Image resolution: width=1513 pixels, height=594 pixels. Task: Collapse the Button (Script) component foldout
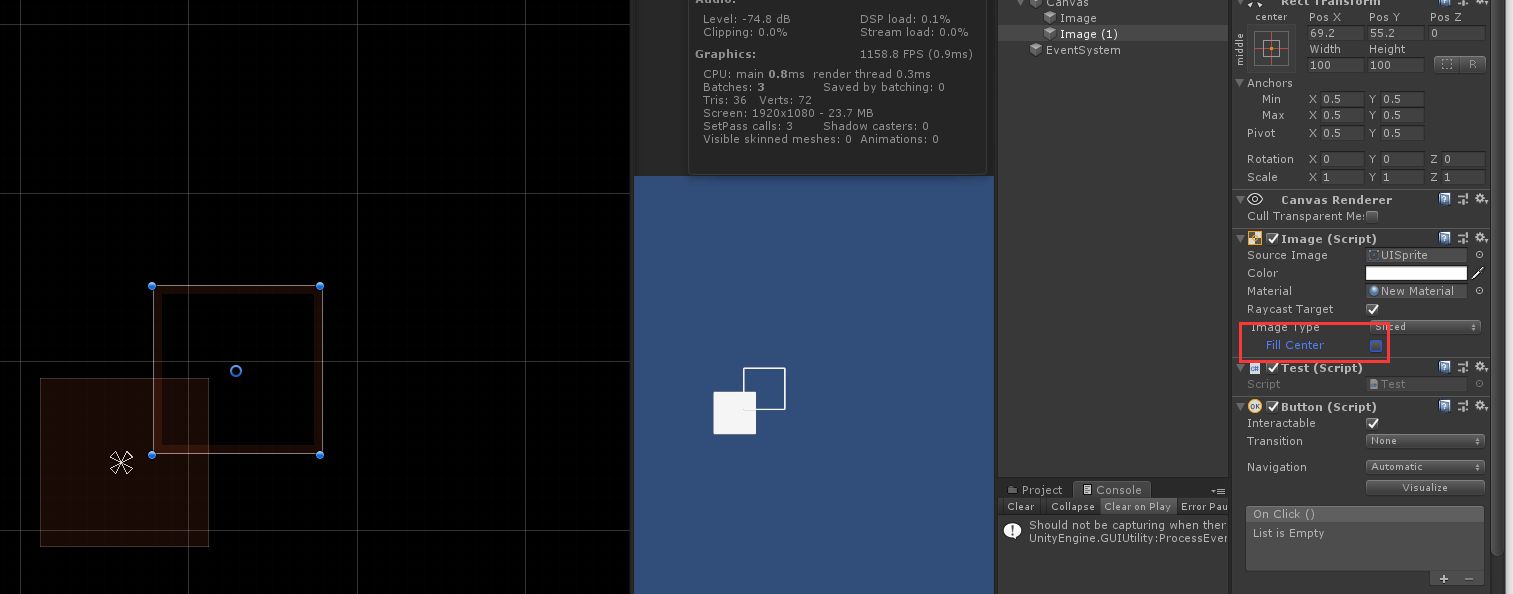[1240, 406]
